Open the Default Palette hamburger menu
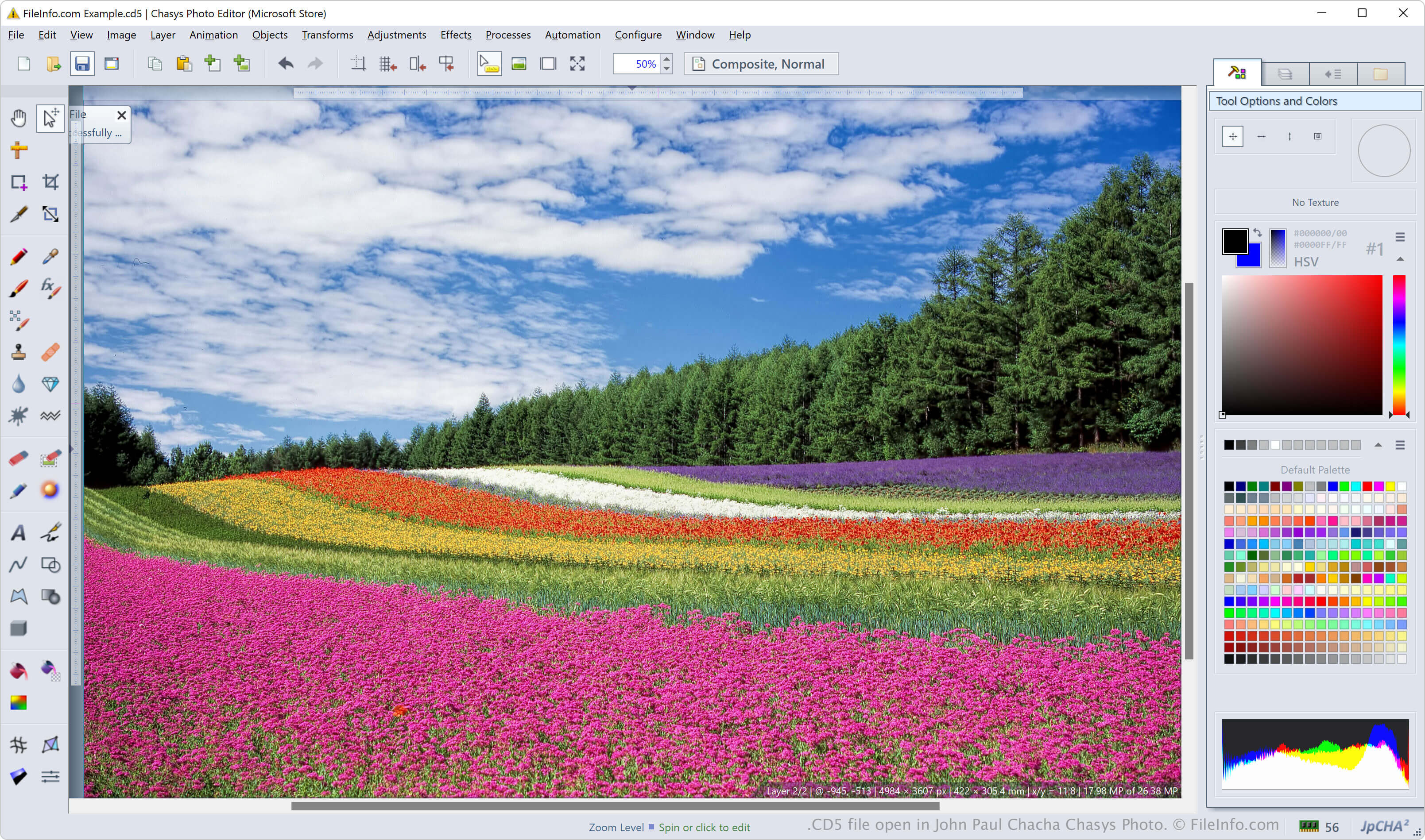Screen dimensions: 1425x840 coord(1399,445)
